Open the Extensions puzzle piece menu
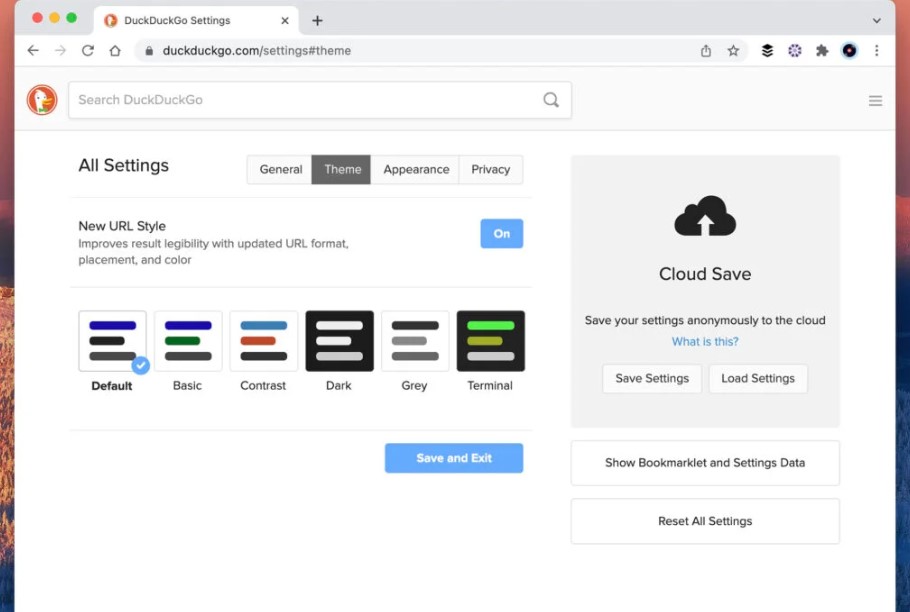Screen dimensions: 910x612 [822, 50]
